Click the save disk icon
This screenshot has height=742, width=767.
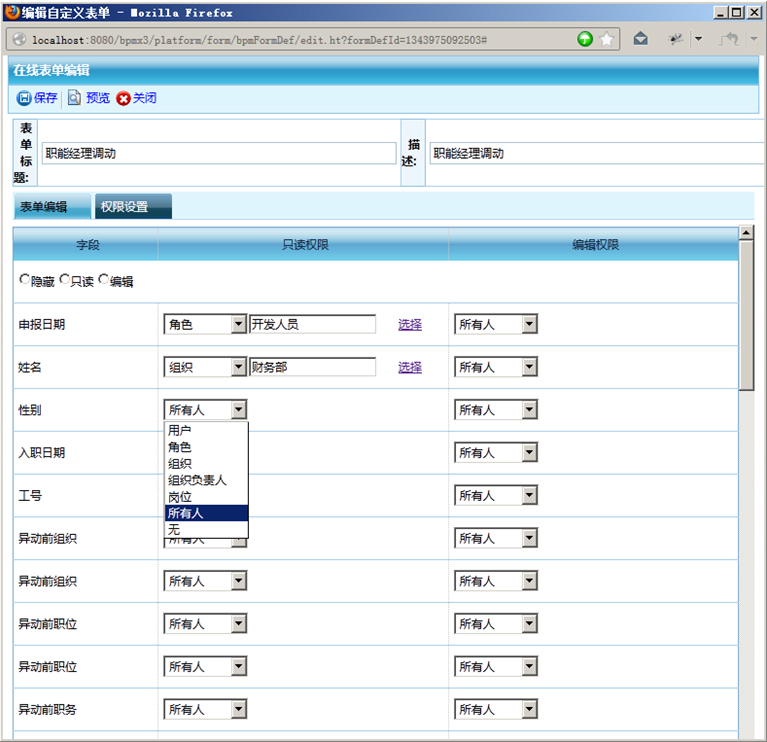pos(23,98)
